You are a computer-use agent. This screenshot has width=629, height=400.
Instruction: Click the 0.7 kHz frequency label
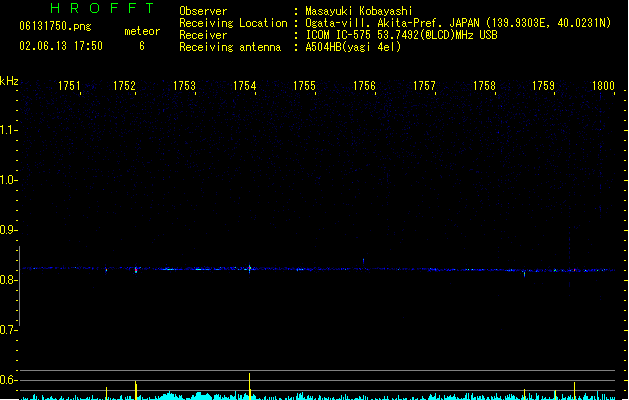click(9, 330)
